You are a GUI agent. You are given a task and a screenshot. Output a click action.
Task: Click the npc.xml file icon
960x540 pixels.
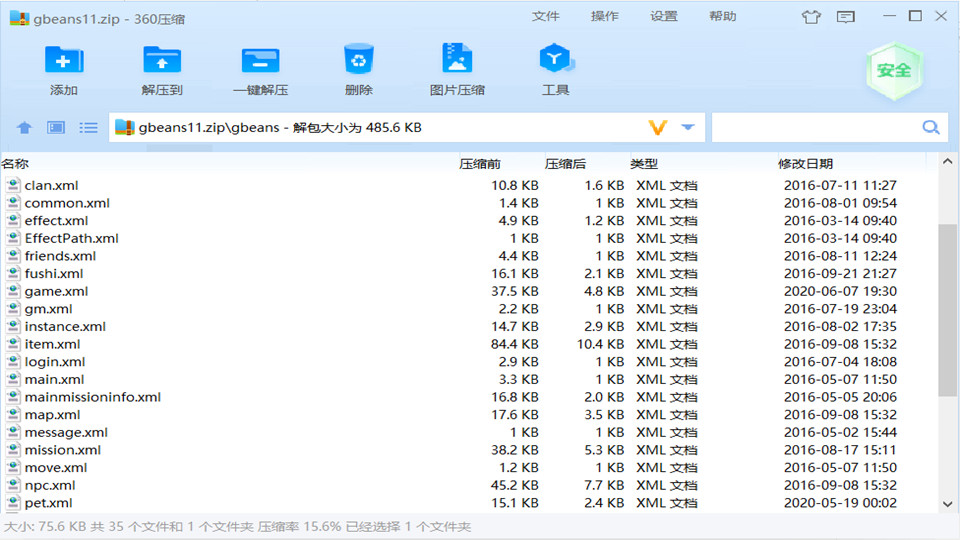coord(13,485)
